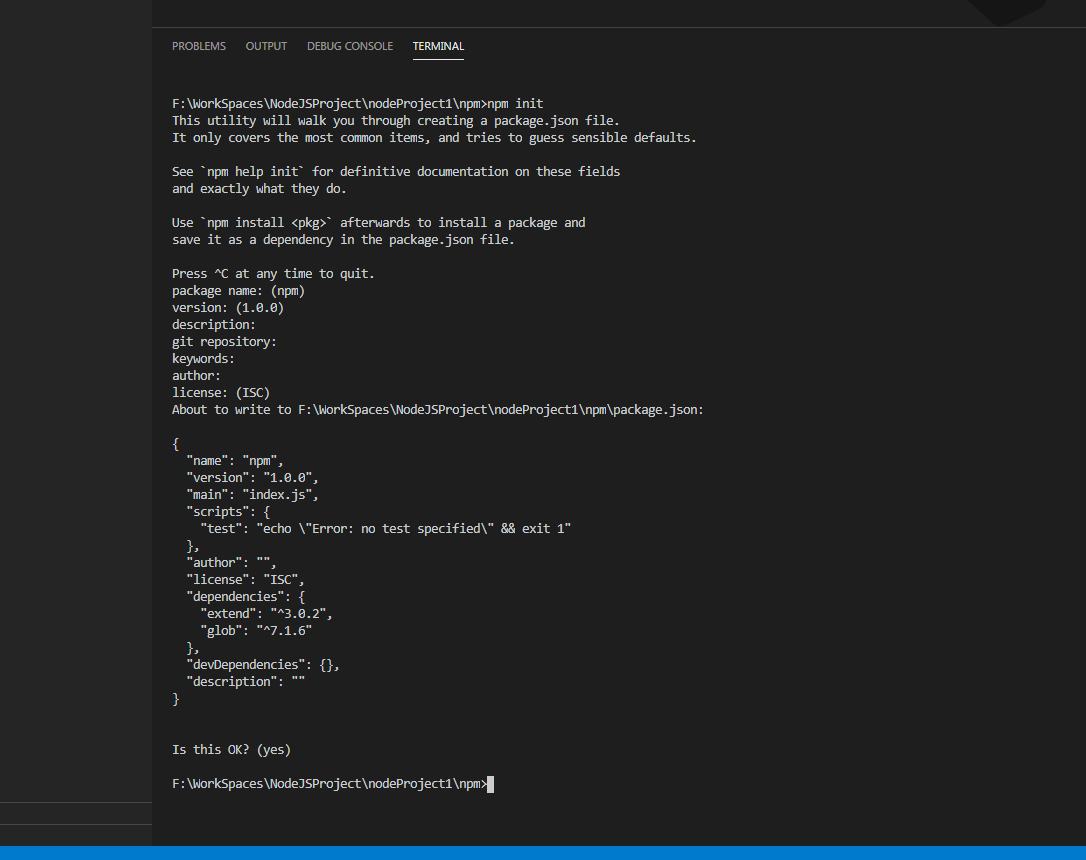The height and width of the screenshot is (860, 1086).
Task: Click the '"glob": "^7.1.6"' dependency line
Action: point(256,631)
